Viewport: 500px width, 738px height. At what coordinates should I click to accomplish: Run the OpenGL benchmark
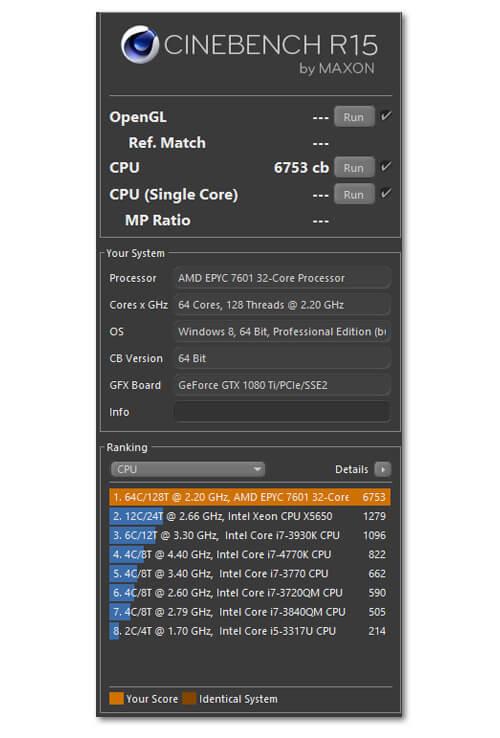(354, 117)
